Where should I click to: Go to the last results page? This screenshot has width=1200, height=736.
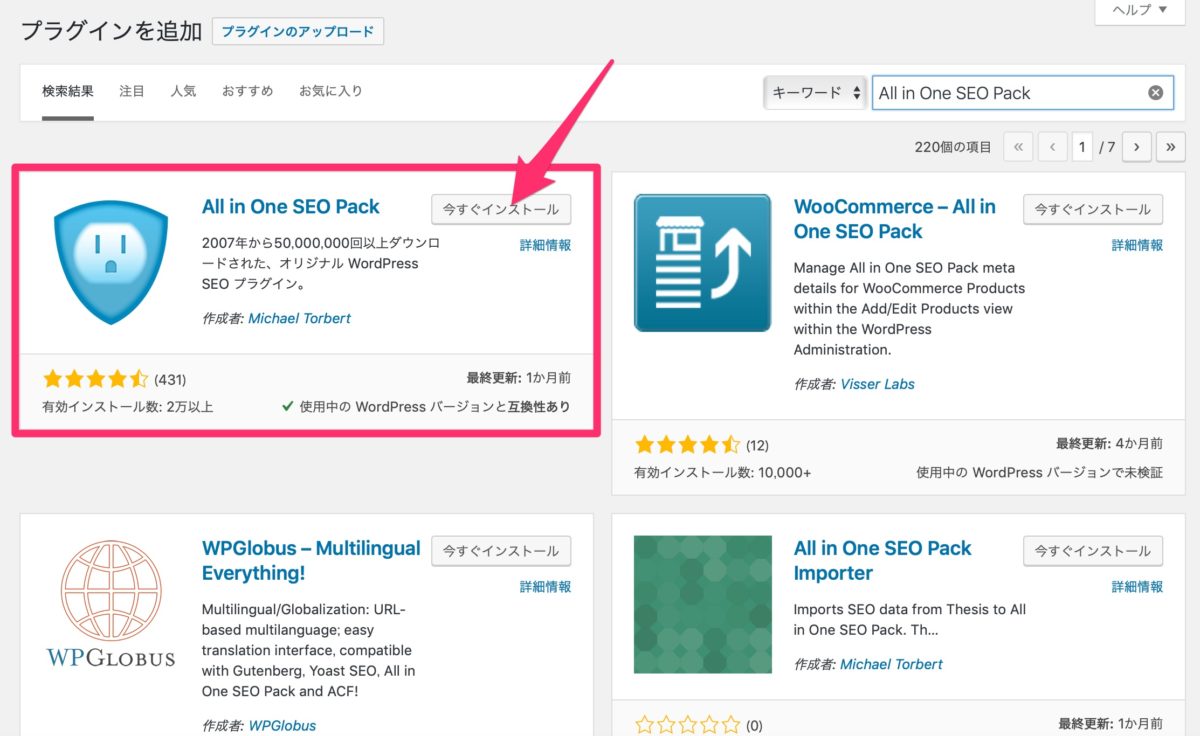point(1171,147)
